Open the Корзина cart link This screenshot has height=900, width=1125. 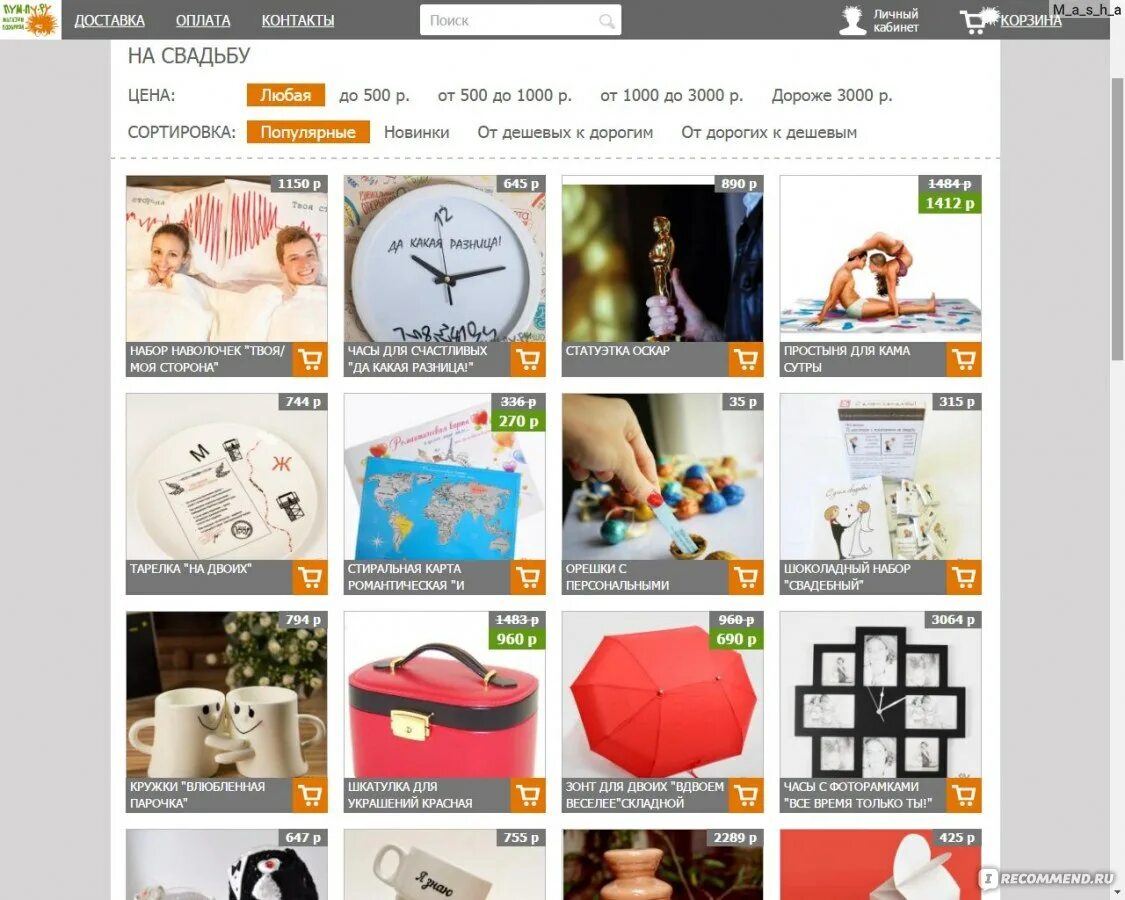pyautogui.click(x=1030, y=20)
